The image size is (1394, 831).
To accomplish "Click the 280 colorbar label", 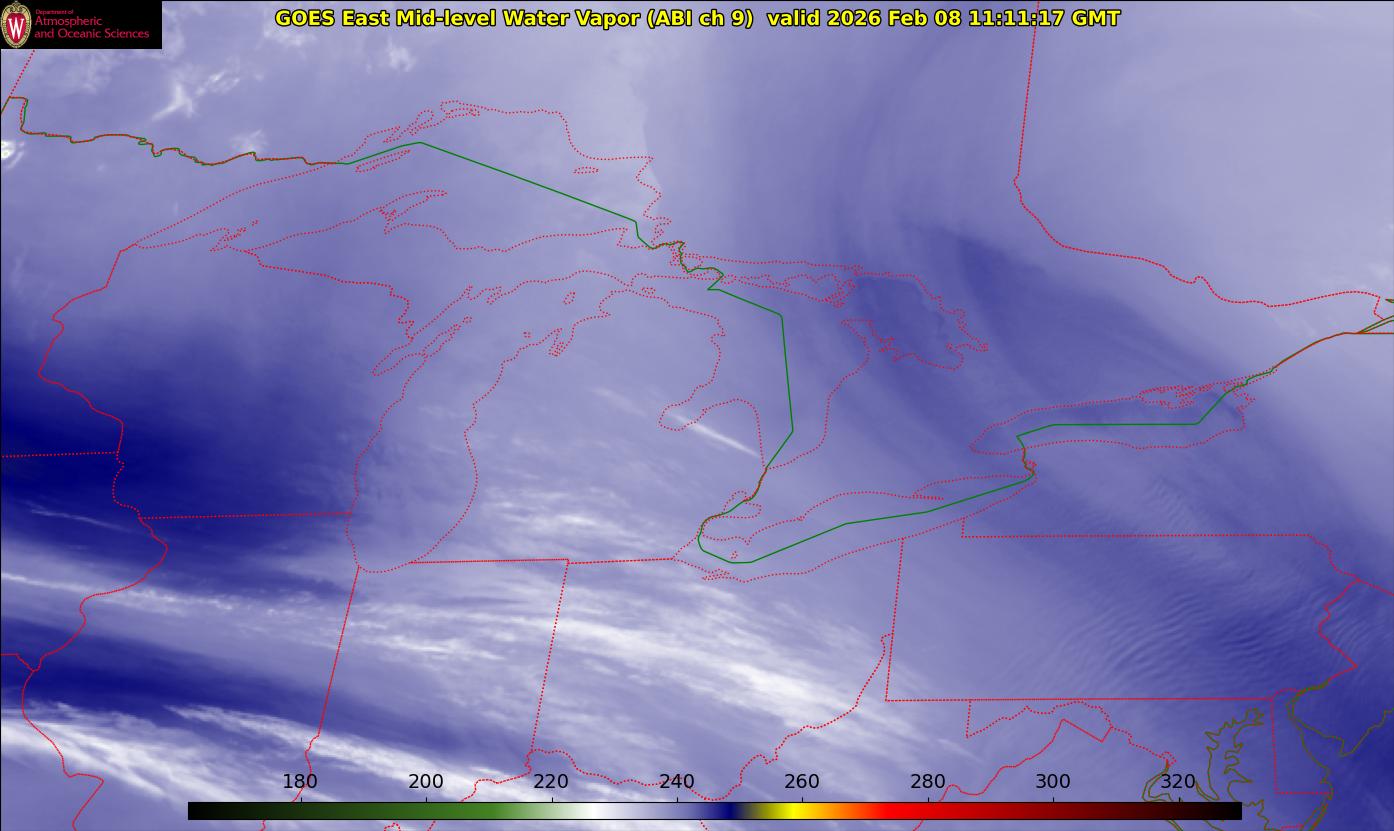I will point(928,781).
